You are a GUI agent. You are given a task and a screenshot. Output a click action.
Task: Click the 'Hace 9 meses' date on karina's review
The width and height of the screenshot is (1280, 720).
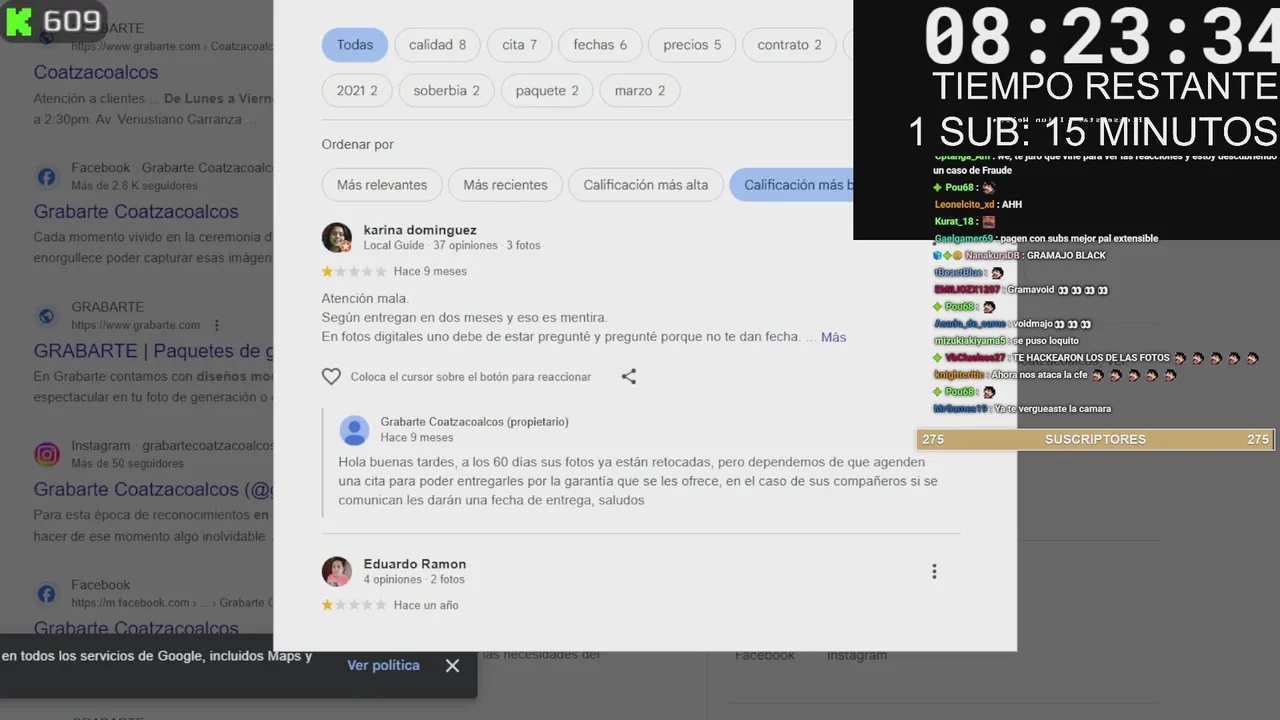430,271
